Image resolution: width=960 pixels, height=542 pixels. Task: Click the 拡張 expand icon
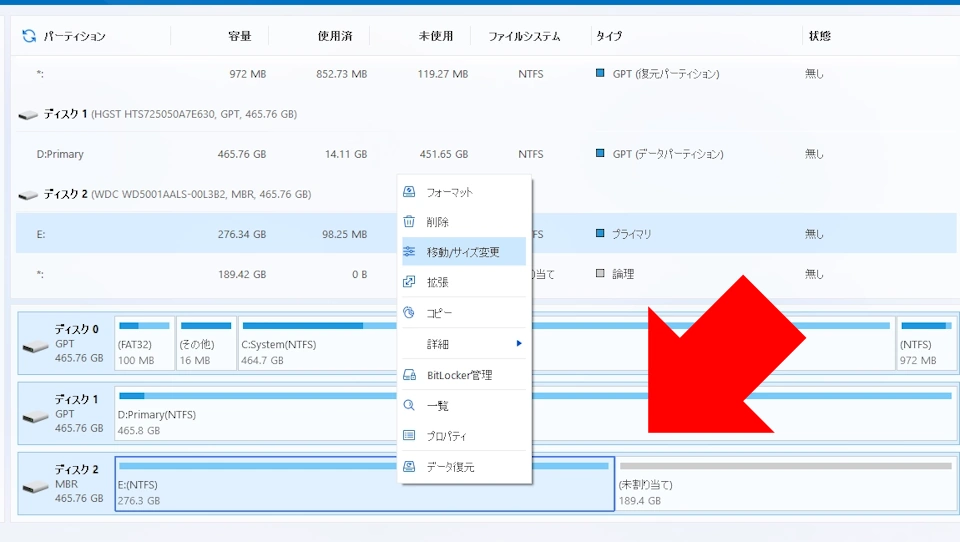tap(409, 282)
